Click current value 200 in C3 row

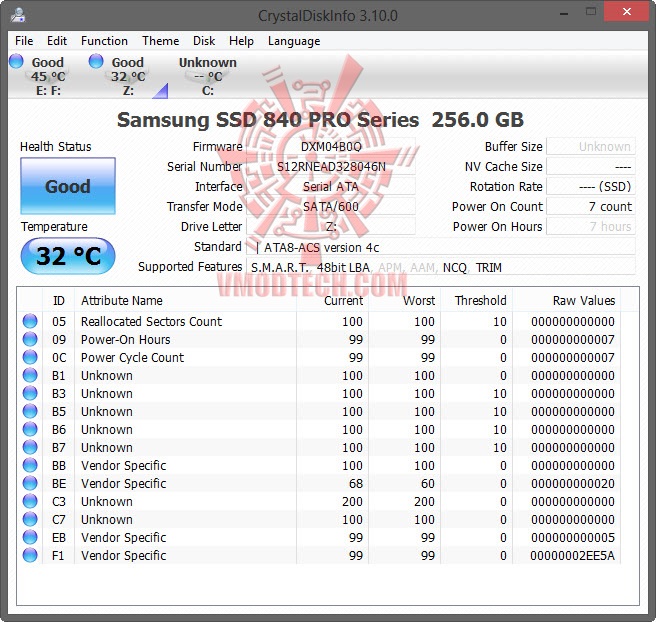click(352, 502)
